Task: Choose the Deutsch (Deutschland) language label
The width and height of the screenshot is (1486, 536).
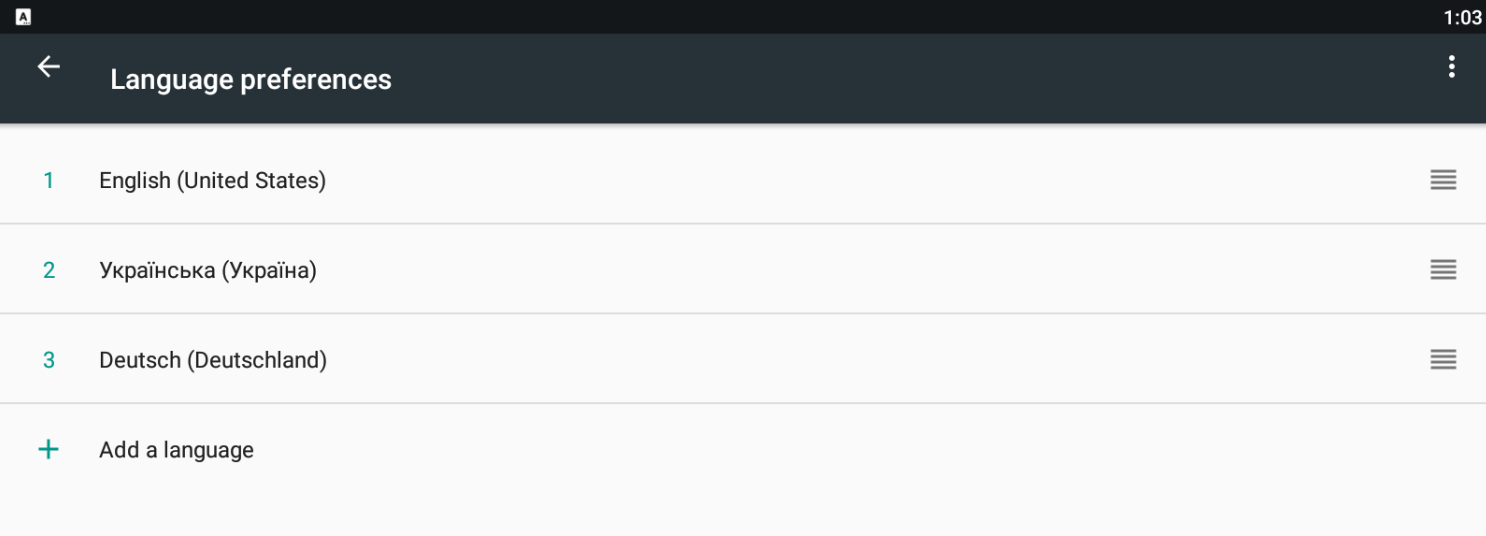Action: pyautogui.click(x=212, y=360)
